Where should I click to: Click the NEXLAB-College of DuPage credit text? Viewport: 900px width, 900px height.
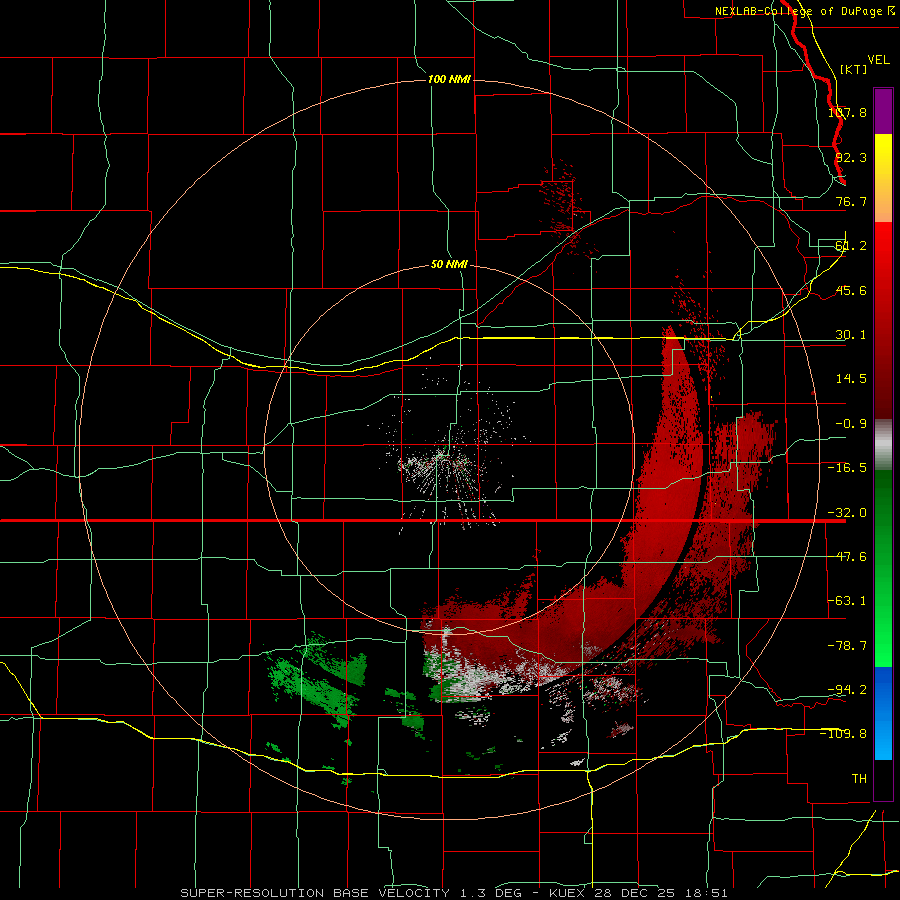[798, 11]
